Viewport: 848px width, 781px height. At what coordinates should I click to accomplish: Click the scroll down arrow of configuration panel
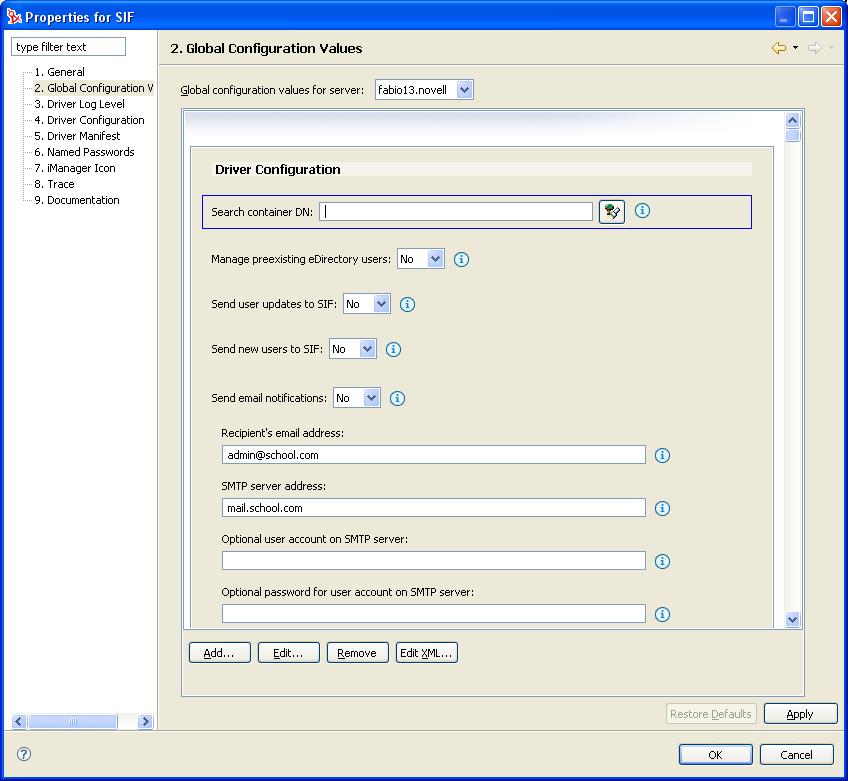click(792, 619)
